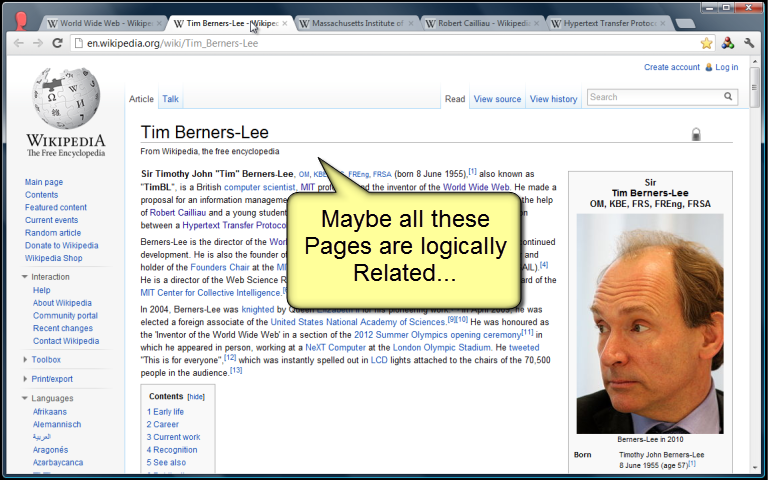Click the Berners-Lee portrait photo

click(650, 324)
